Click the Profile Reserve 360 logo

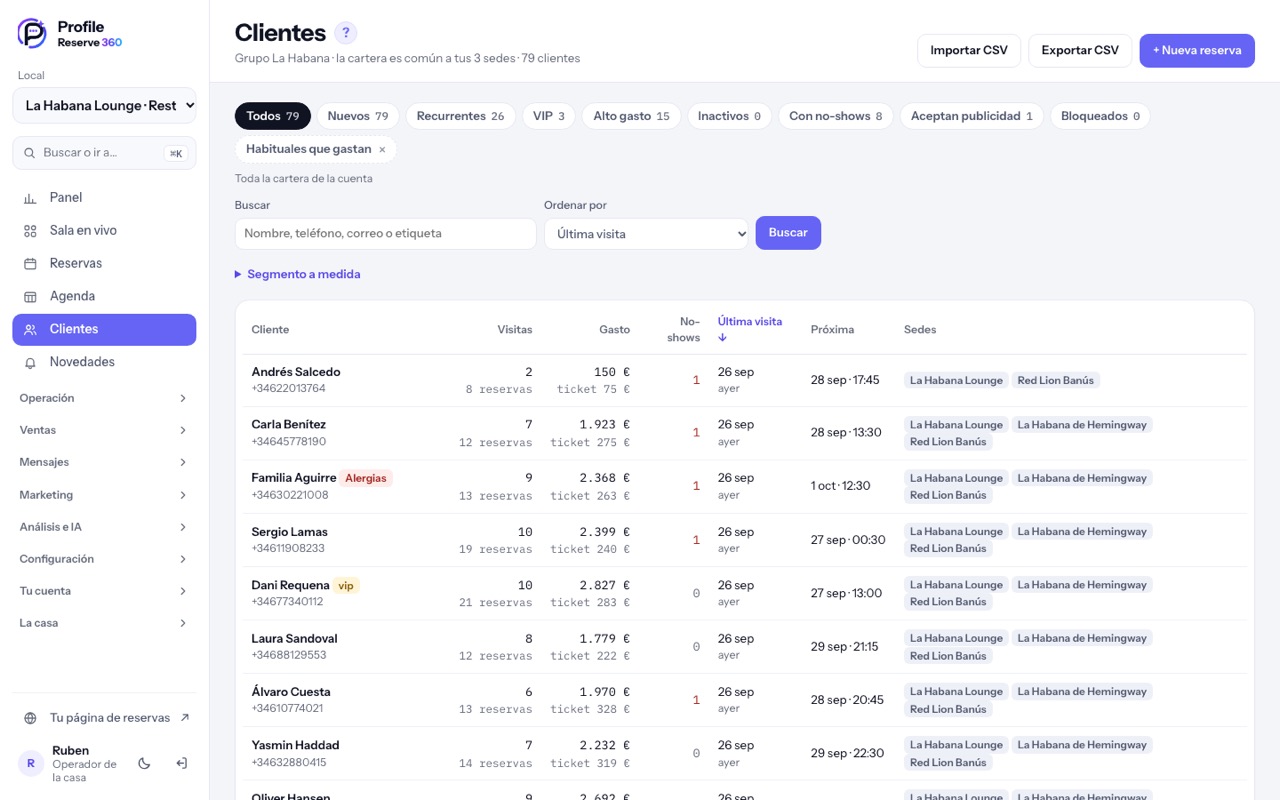[70, 34]
